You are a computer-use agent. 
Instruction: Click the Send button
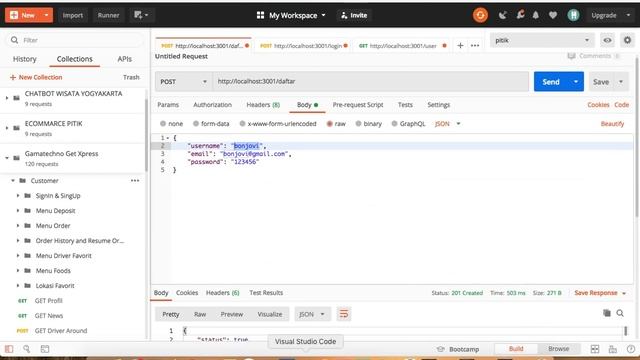pyautogui.click(x=551, y=82)
